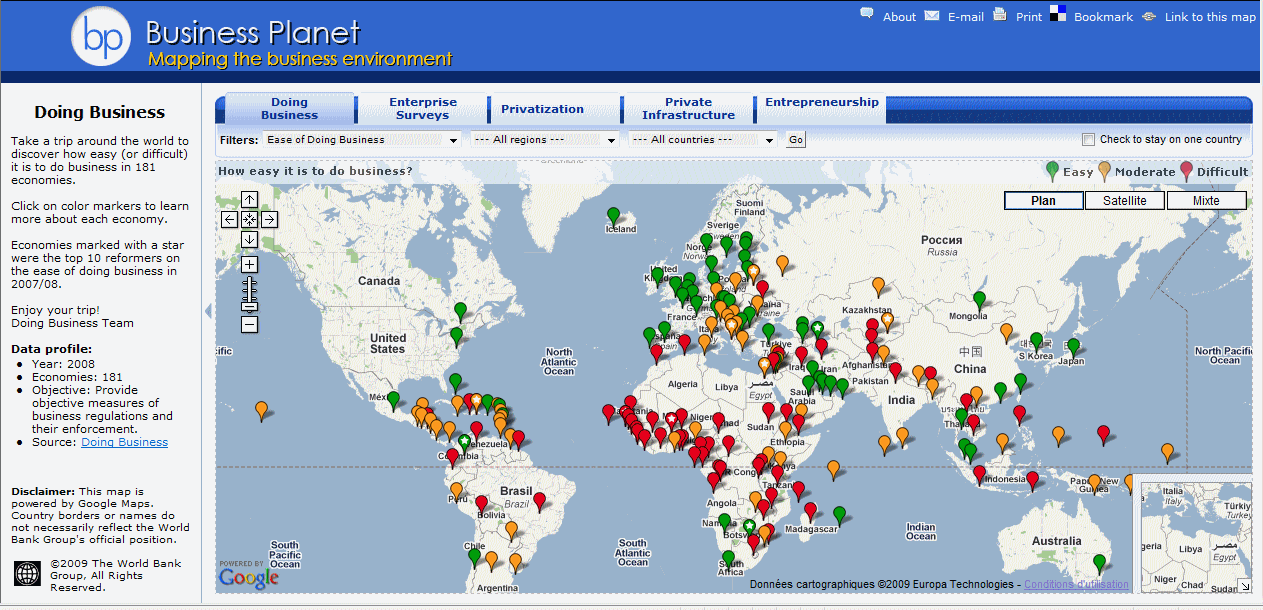Open the All countries dropdown
Screen dimensions: 1263x610
(702, 140)
